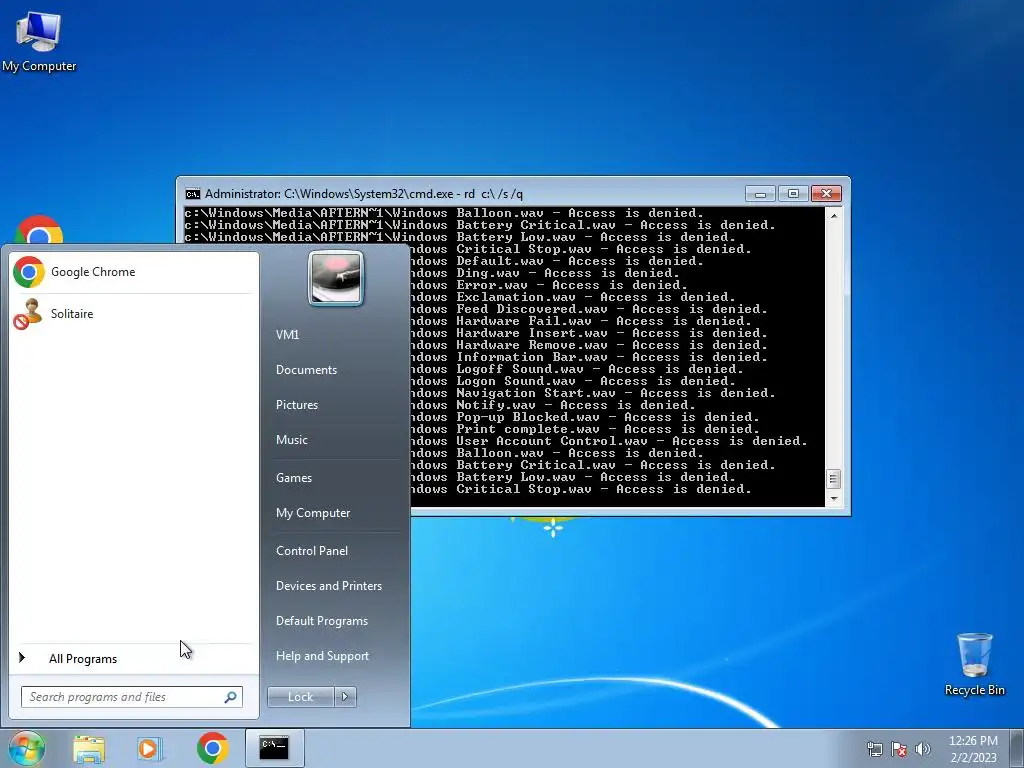Click the taskbar clock showing 12:26 PM

tap(973, 749)
